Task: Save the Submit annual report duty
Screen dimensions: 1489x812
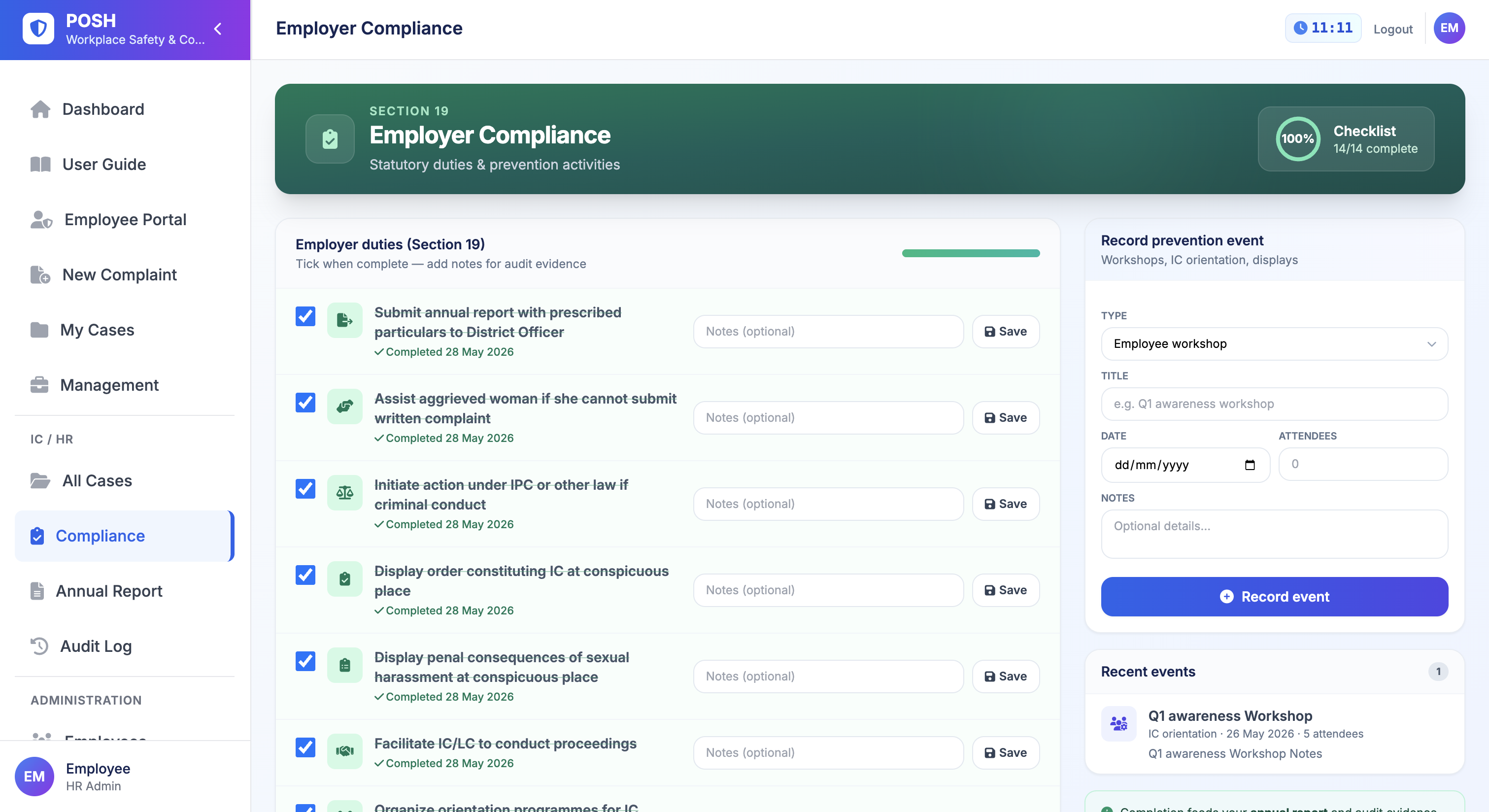Action: 1005,331
